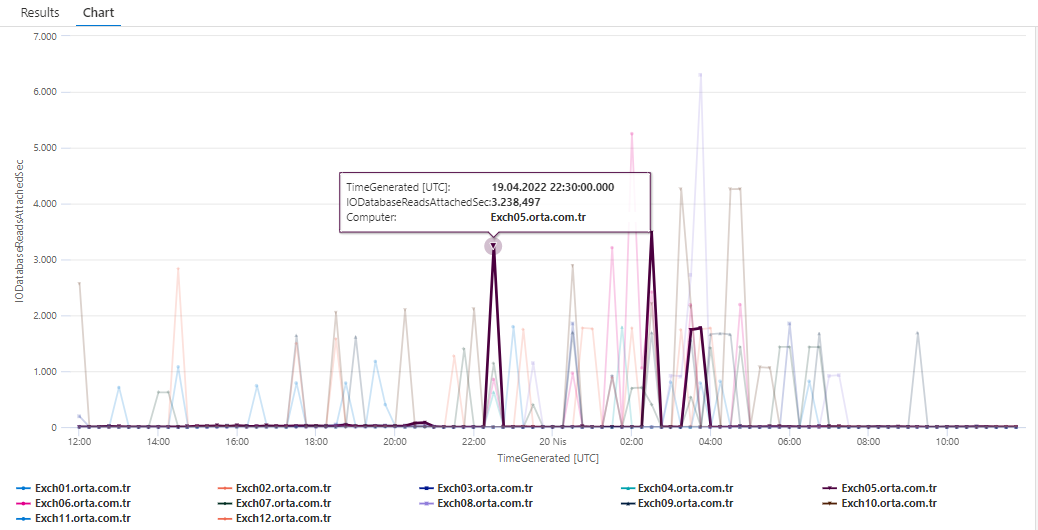1038x530 pixels.
Task: Click the IODatabaseReadsAttachedSec y-axis title
Action: tap(20, 232)
